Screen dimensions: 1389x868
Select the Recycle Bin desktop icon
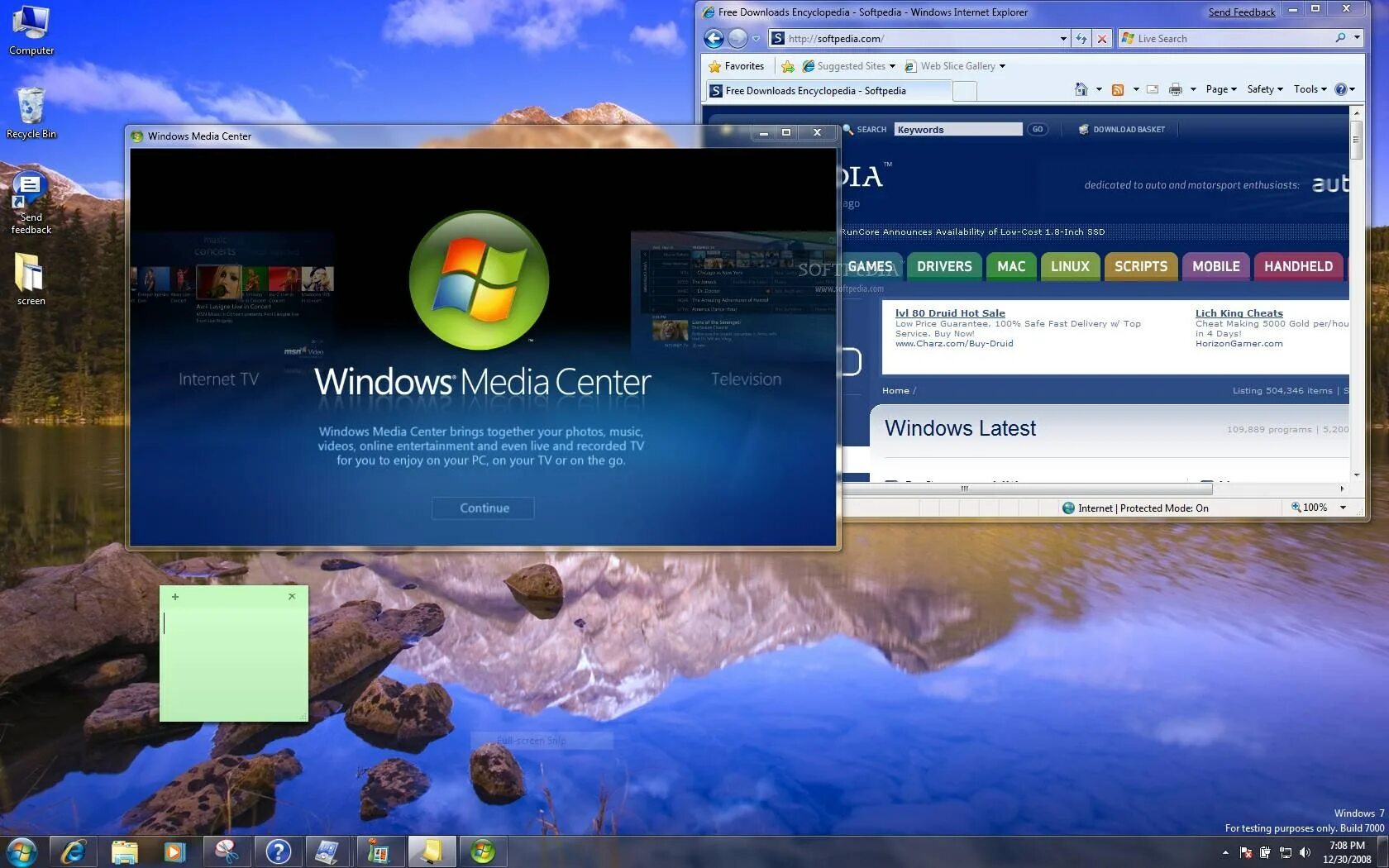point(31,112)
